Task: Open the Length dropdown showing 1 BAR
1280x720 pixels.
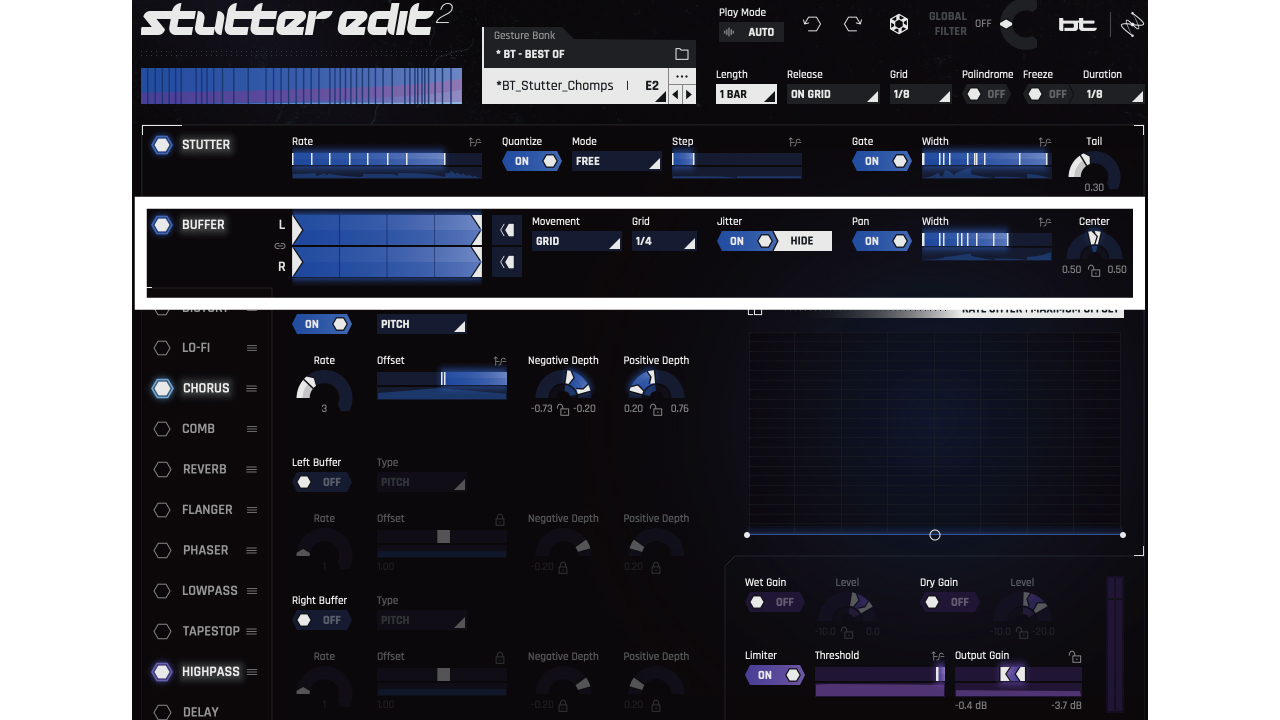Action: (745, 93)
